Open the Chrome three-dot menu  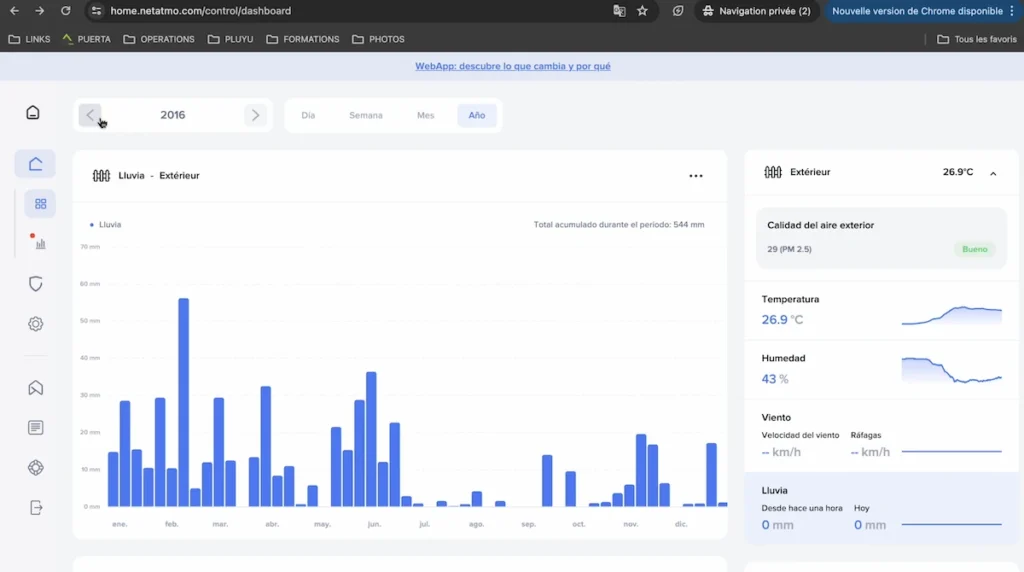coord(1012,10)
